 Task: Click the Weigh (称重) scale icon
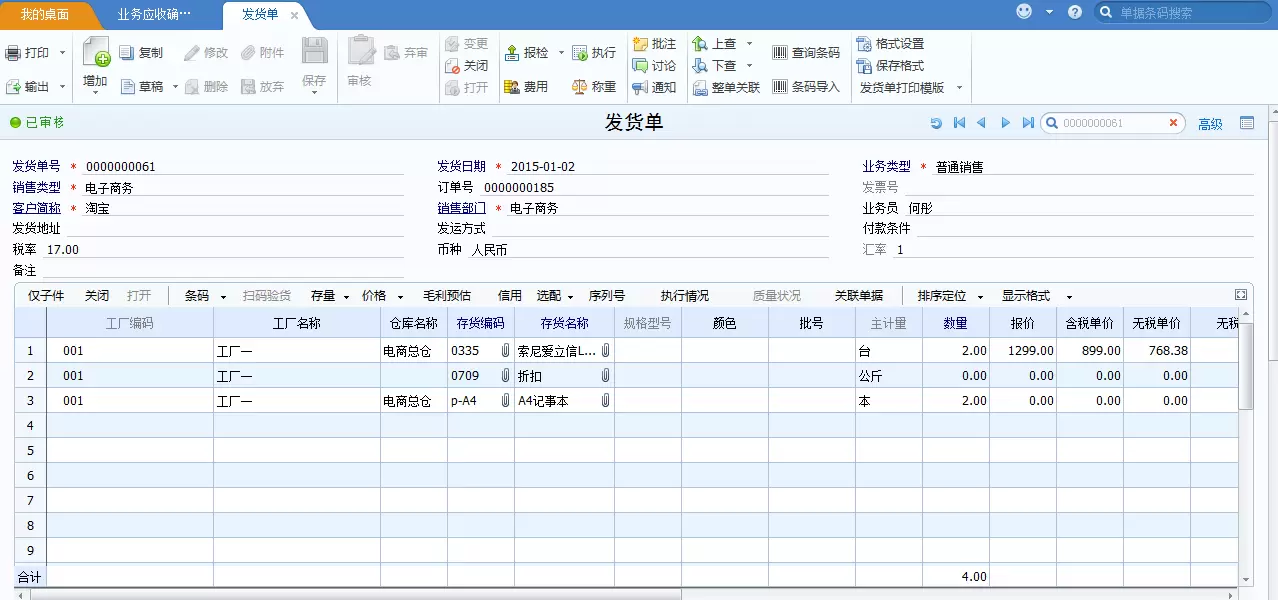[579, 87]
